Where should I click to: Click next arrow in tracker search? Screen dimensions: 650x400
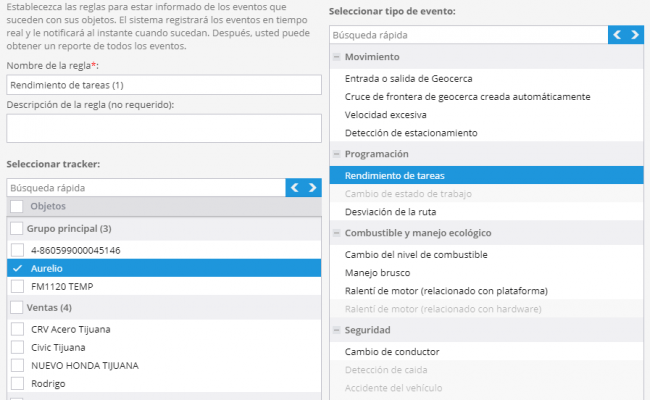click(x=313, y=188)
